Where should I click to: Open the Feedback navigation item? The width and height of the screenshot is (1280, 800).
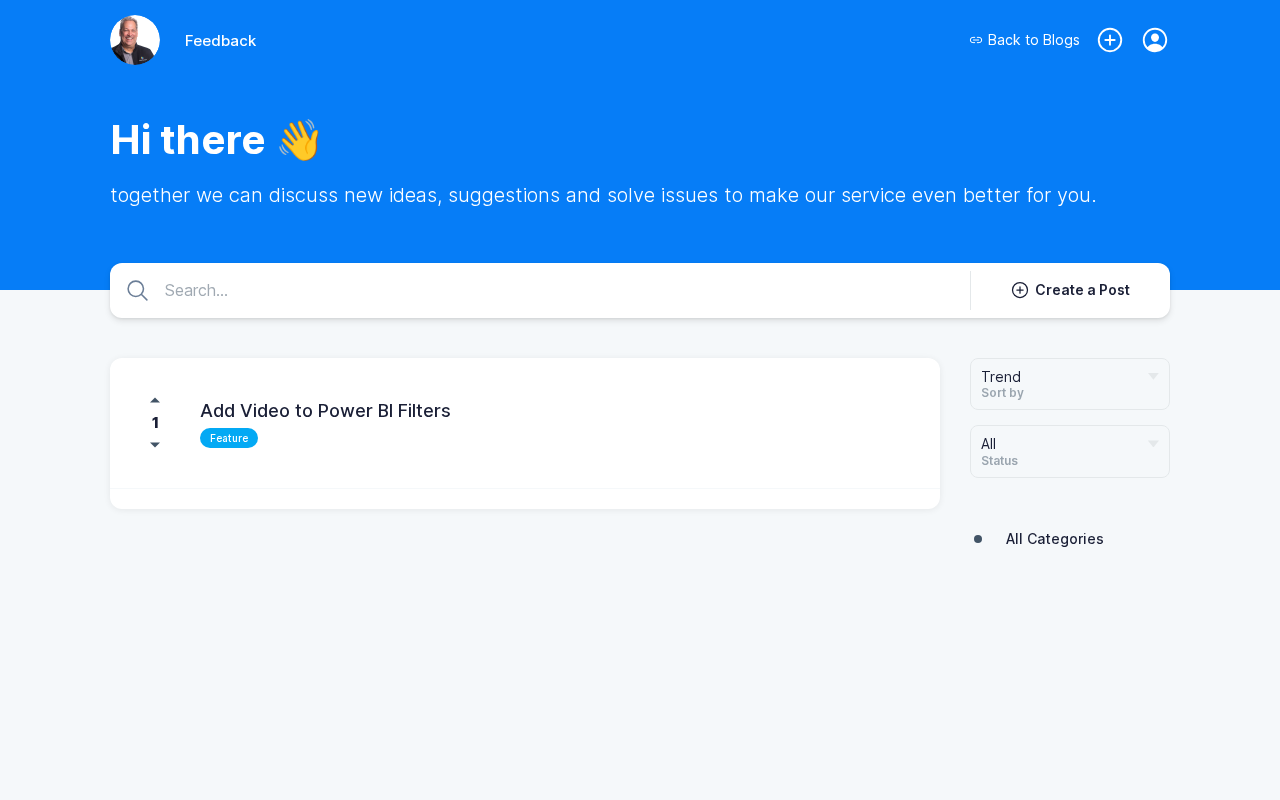tap(220, 41)
